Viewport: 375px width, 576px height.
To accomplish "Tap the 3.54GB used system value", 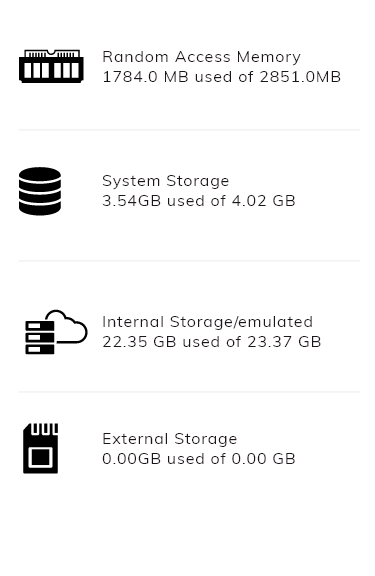I will click(x=131, y=201).
